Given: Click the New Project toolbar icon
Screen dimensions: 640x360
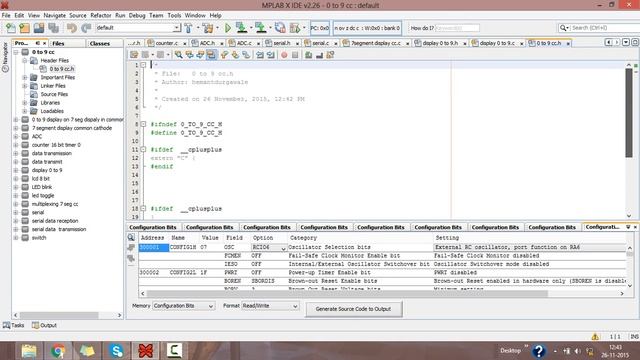Looking at the screenshot, I should [x=25, y=28].
